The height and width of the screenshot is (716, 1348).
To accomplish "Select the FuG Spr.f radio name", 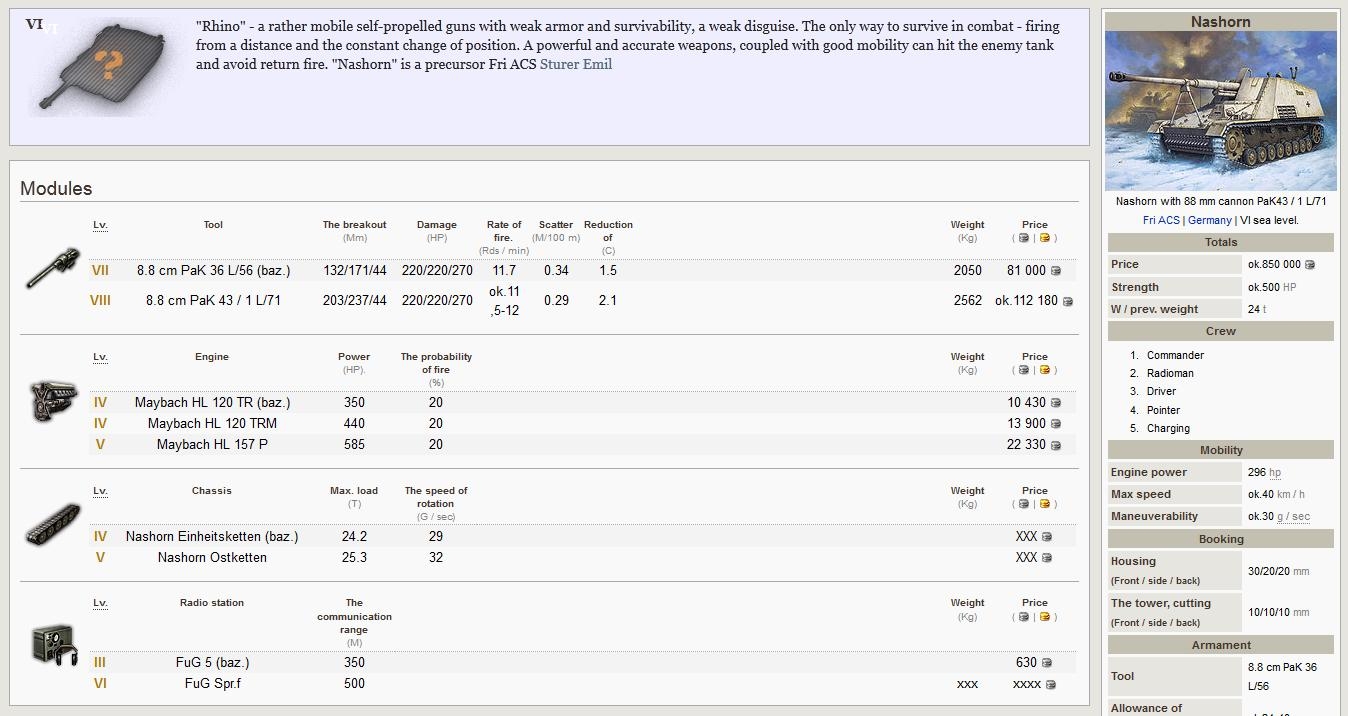I will [212, 684].
